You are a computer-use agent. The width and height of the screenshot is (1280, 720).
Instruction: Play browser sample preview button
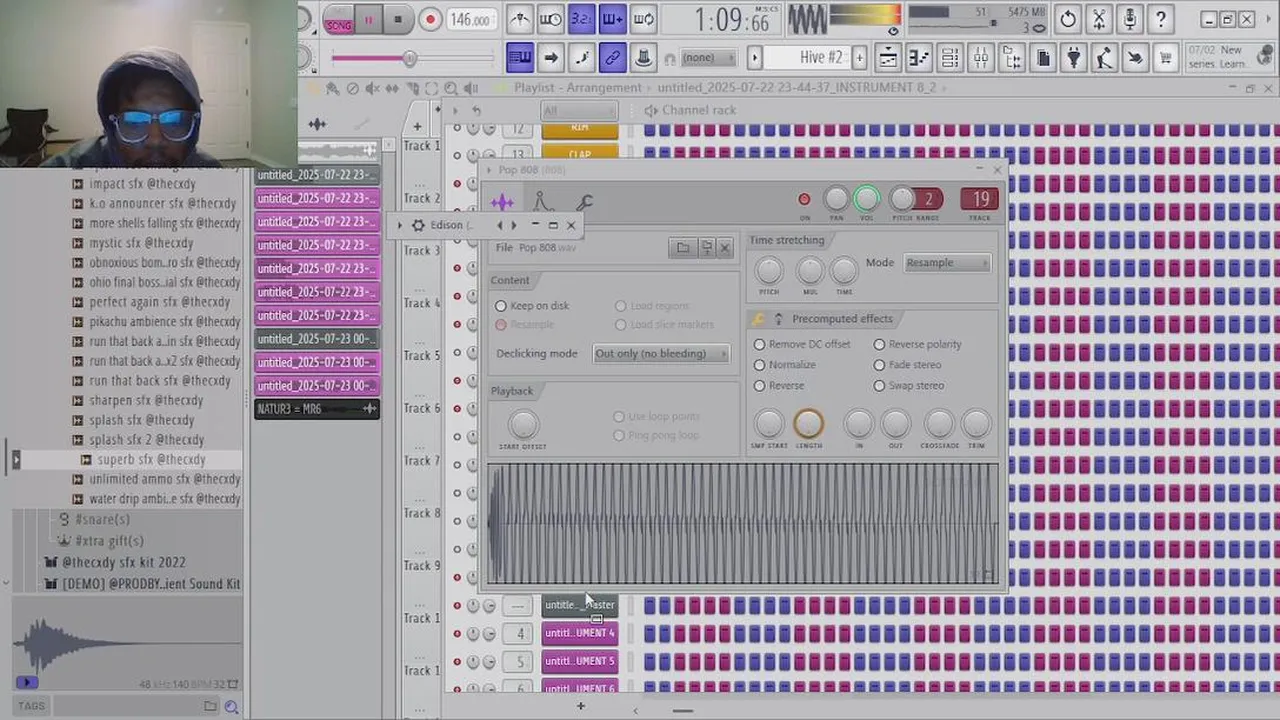tap(26, 683)
